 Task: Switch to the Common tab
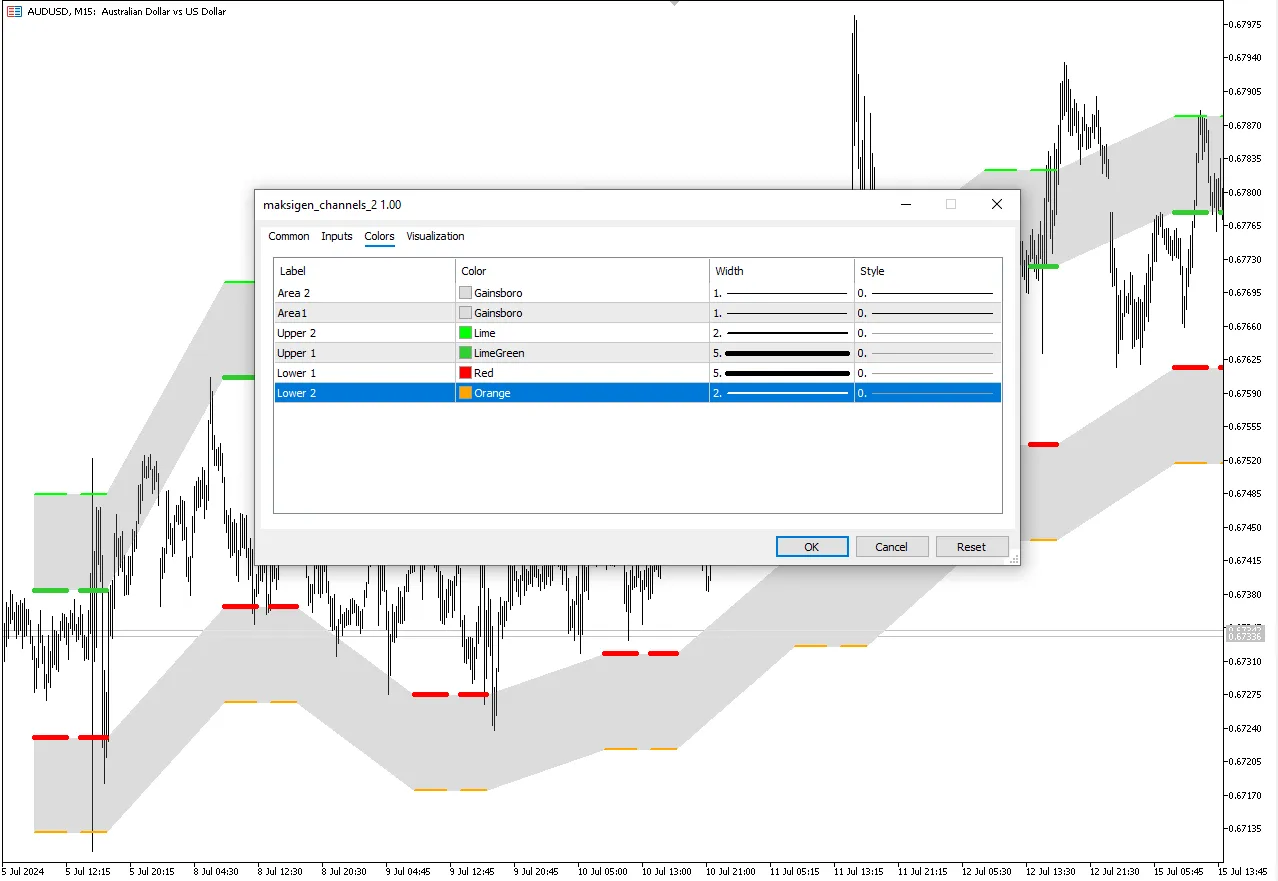[289, 236]
